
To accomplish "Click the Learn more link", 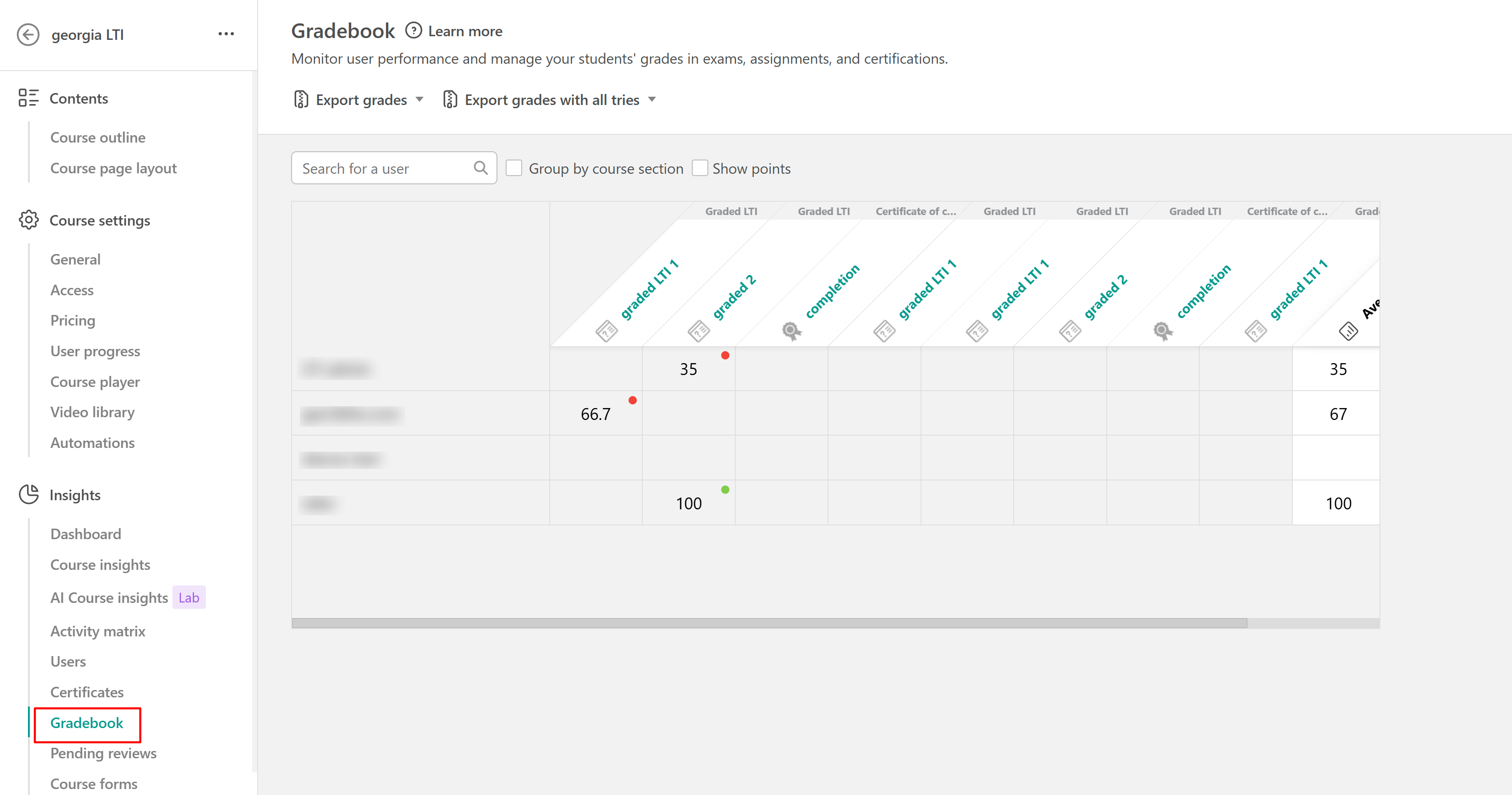I will click(x=465, y=31).
